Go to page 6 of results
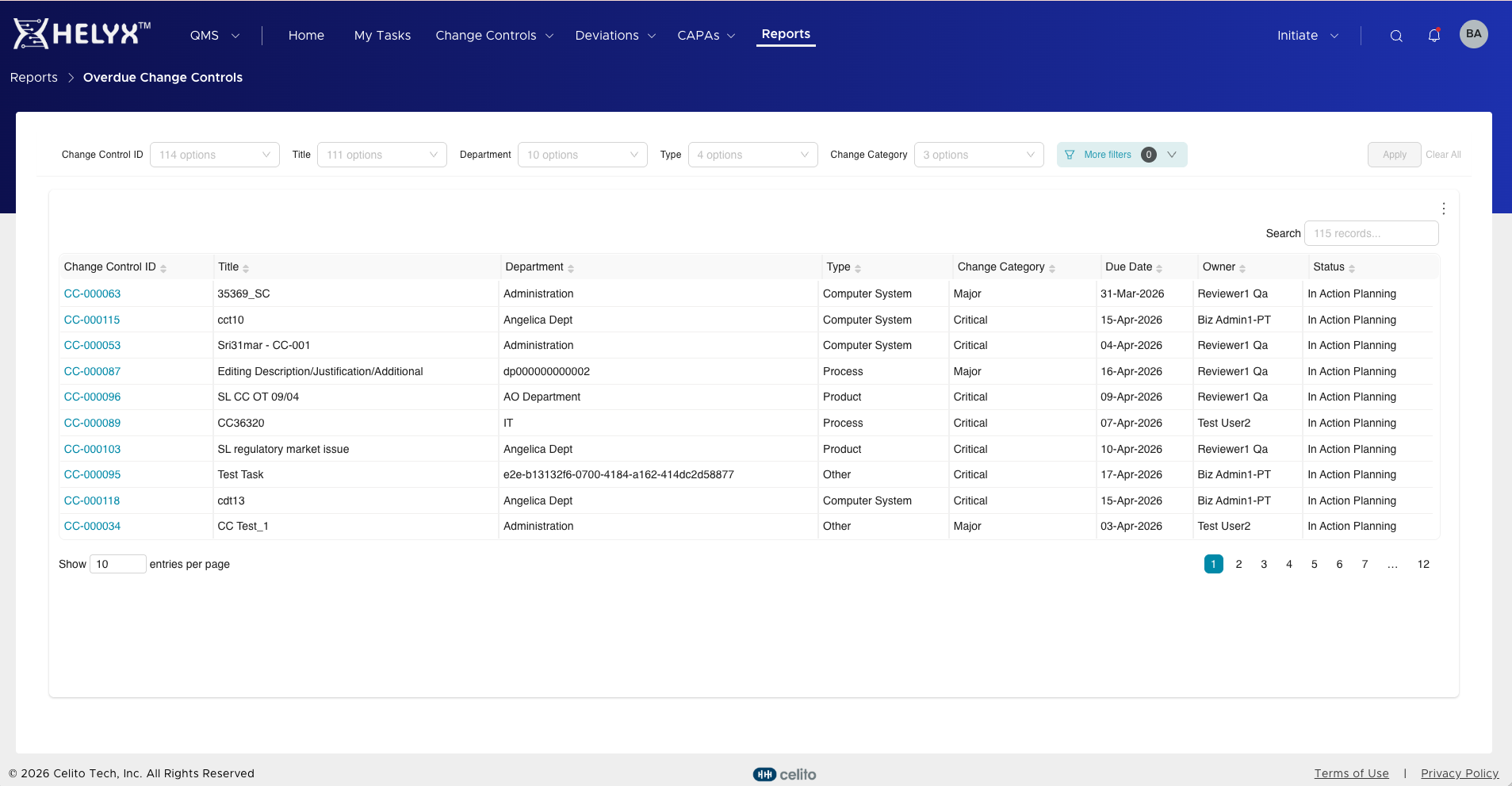The image size is (1512, 786). point(1339,564)
